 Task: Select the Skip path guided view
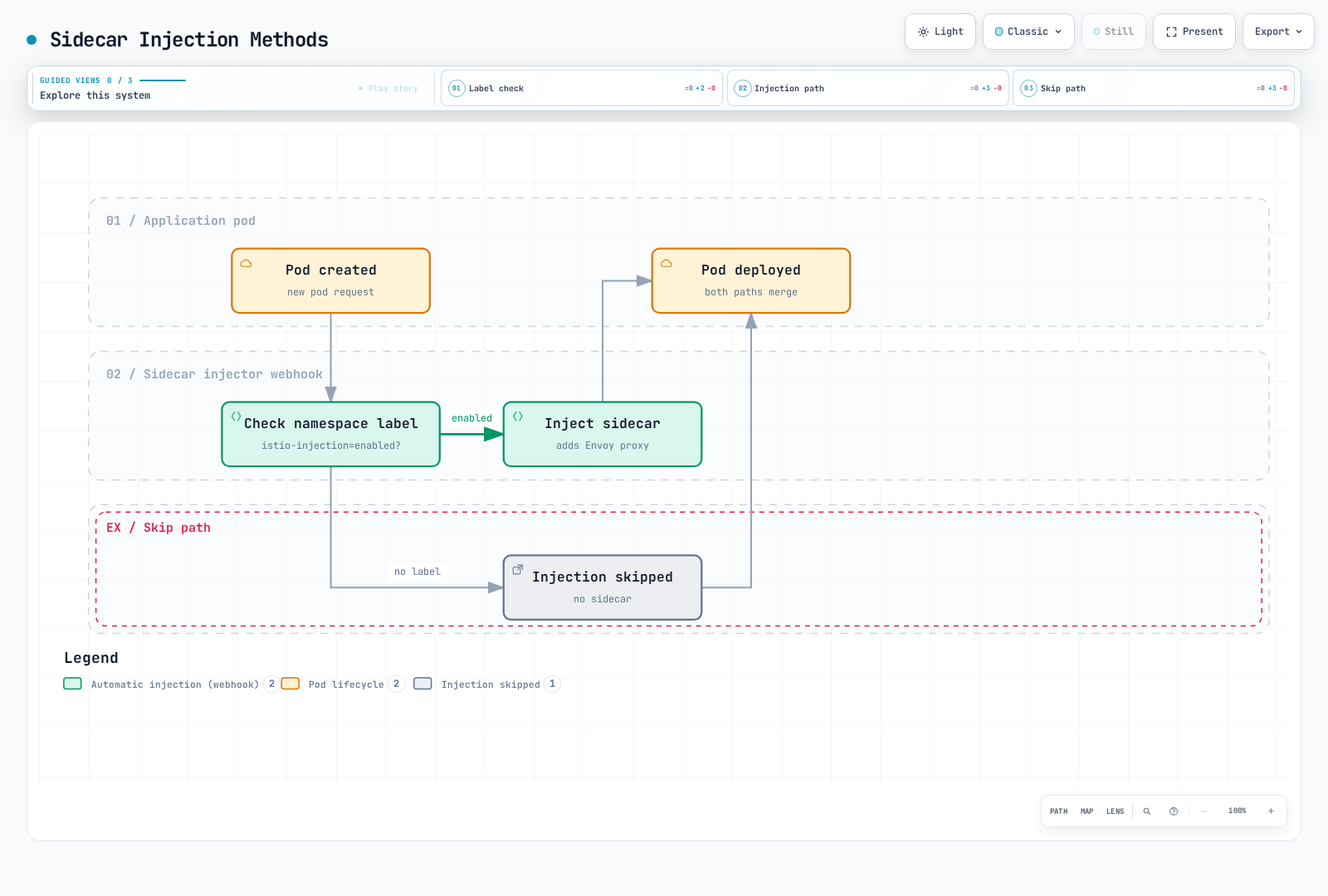[1154, 88]
